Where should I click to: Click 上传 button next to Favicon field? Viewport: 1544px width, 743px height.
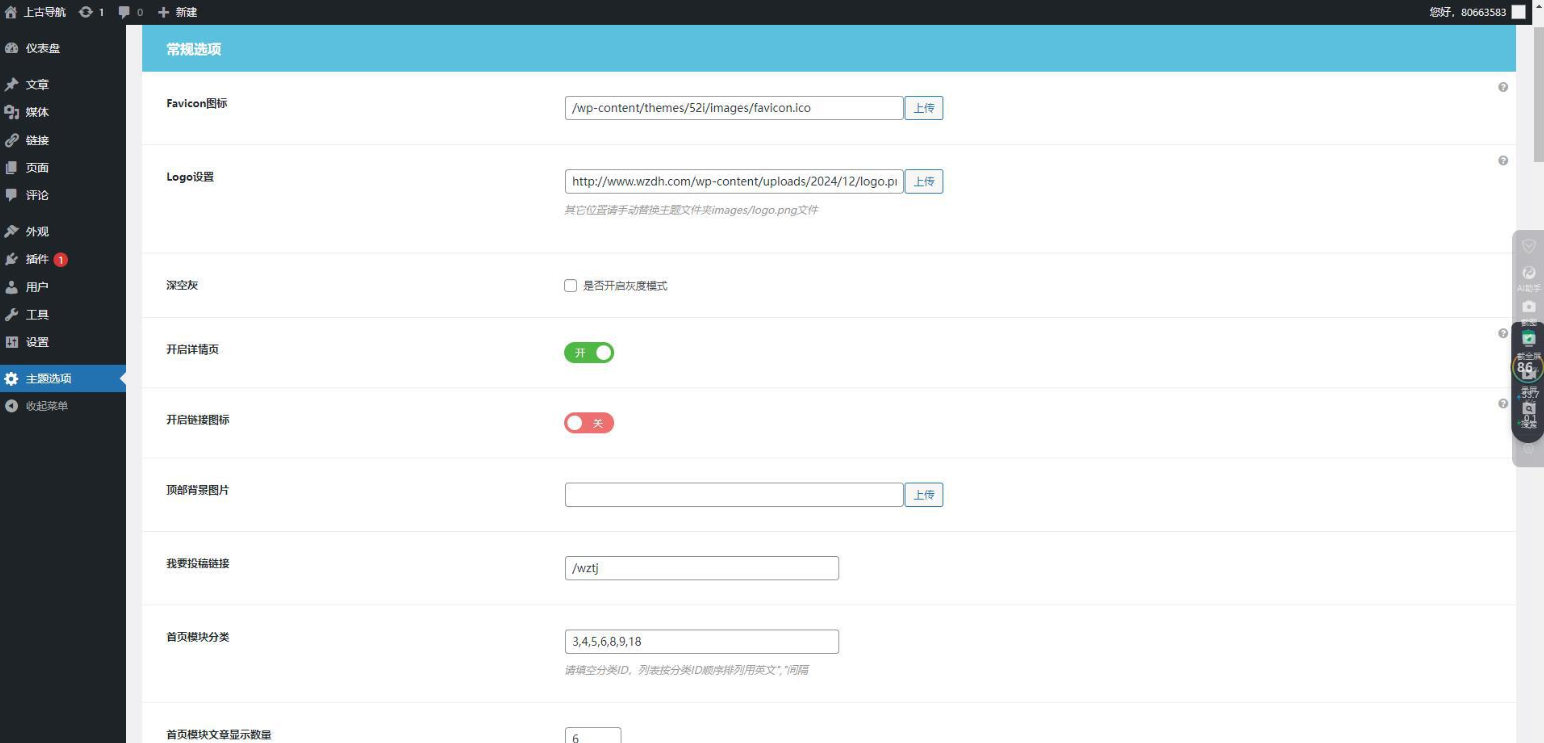[x=923, y=108]
